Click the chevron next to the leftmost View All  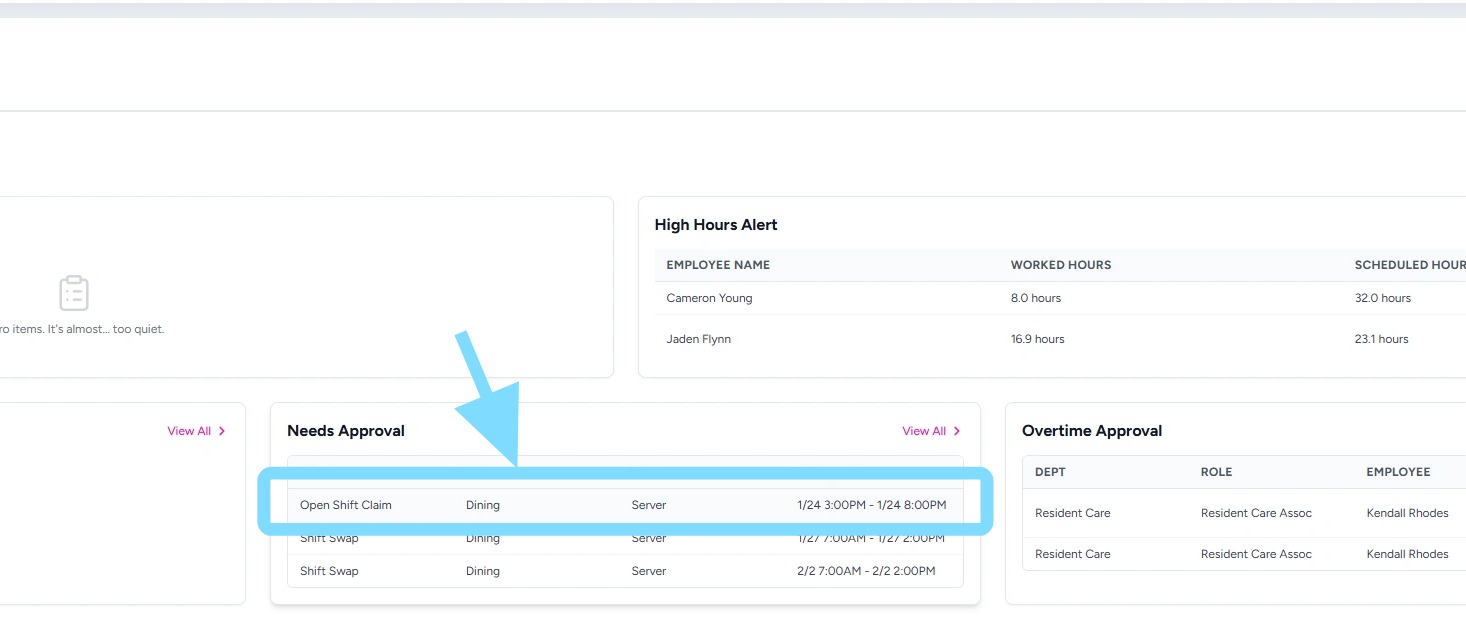click(x=222, y=431)
